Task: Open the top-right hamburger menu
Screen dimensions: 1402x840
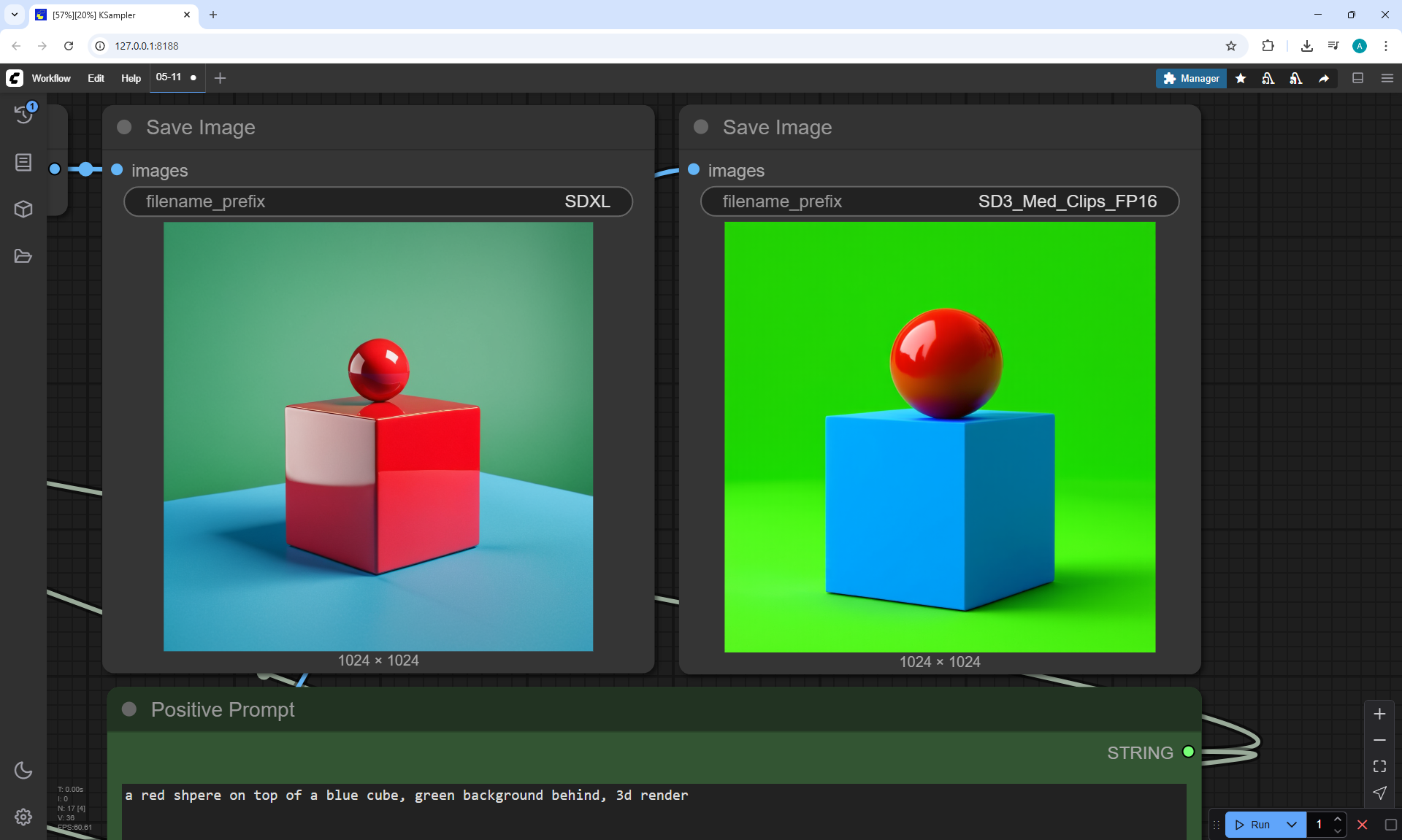Action: click(x=1387, y=78)
